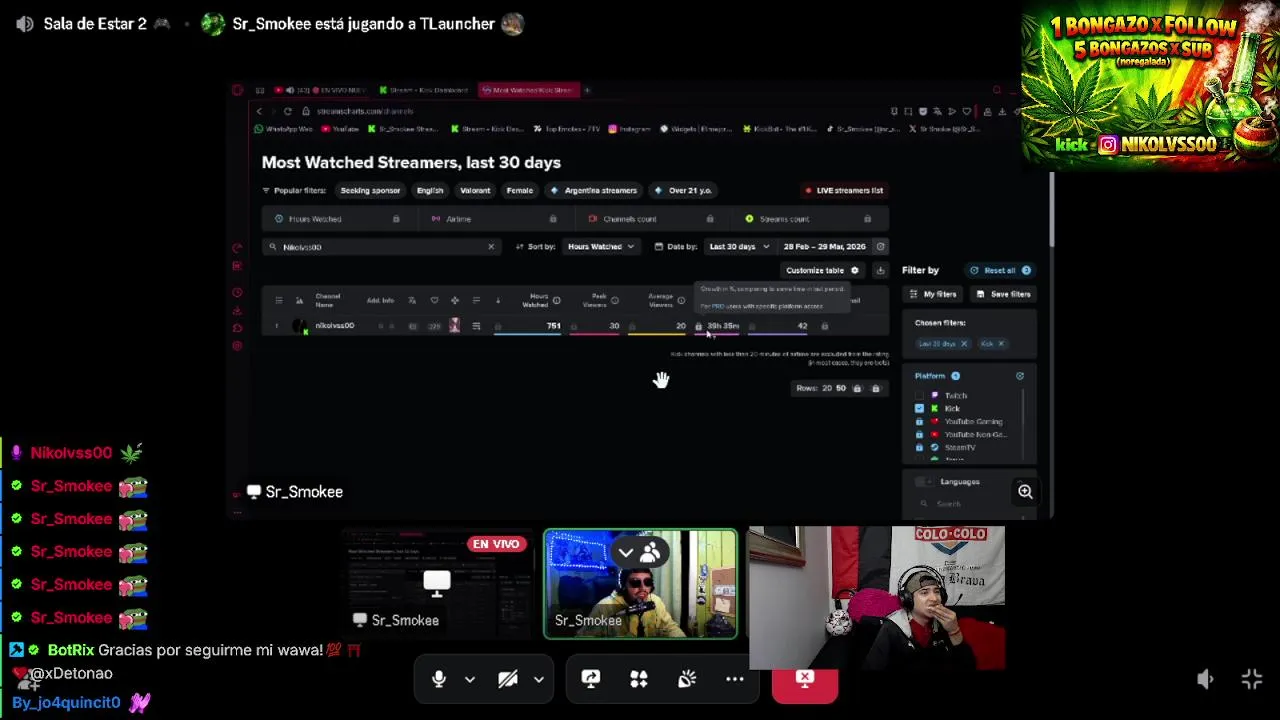Open microphone input options arrow
Image resolution: width=1280 pixels, height=720 pixels.
tap(470, 680)
